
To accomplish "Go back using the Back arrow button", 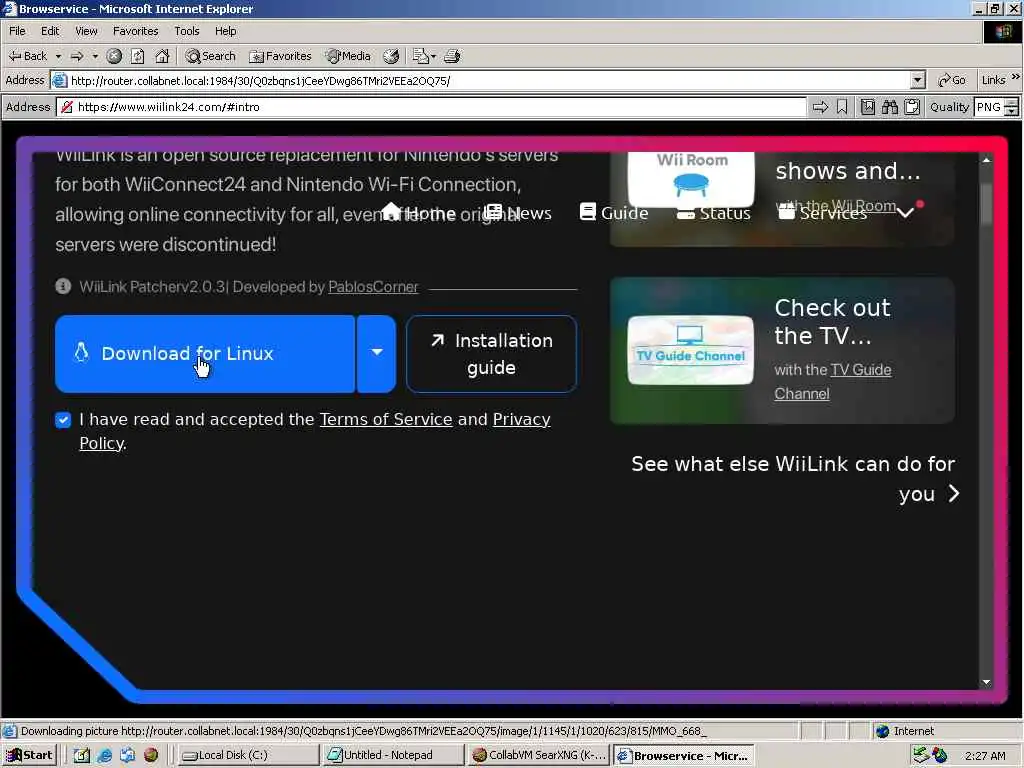I will pyautogui.click(x=27, y=56).
